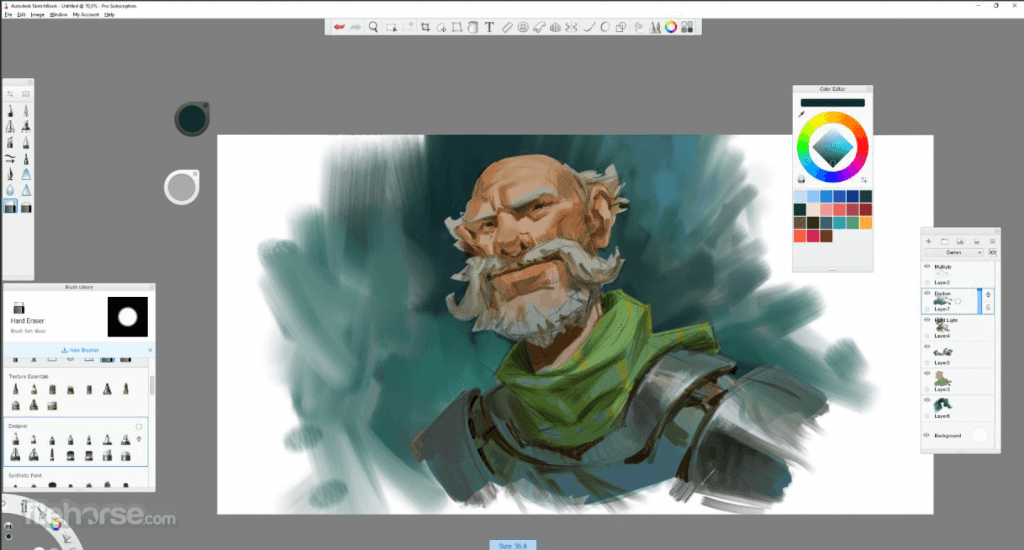Hide the Background layer
Image resolution: width=1024 pixels, height=550 pixels.
(927, 435)
